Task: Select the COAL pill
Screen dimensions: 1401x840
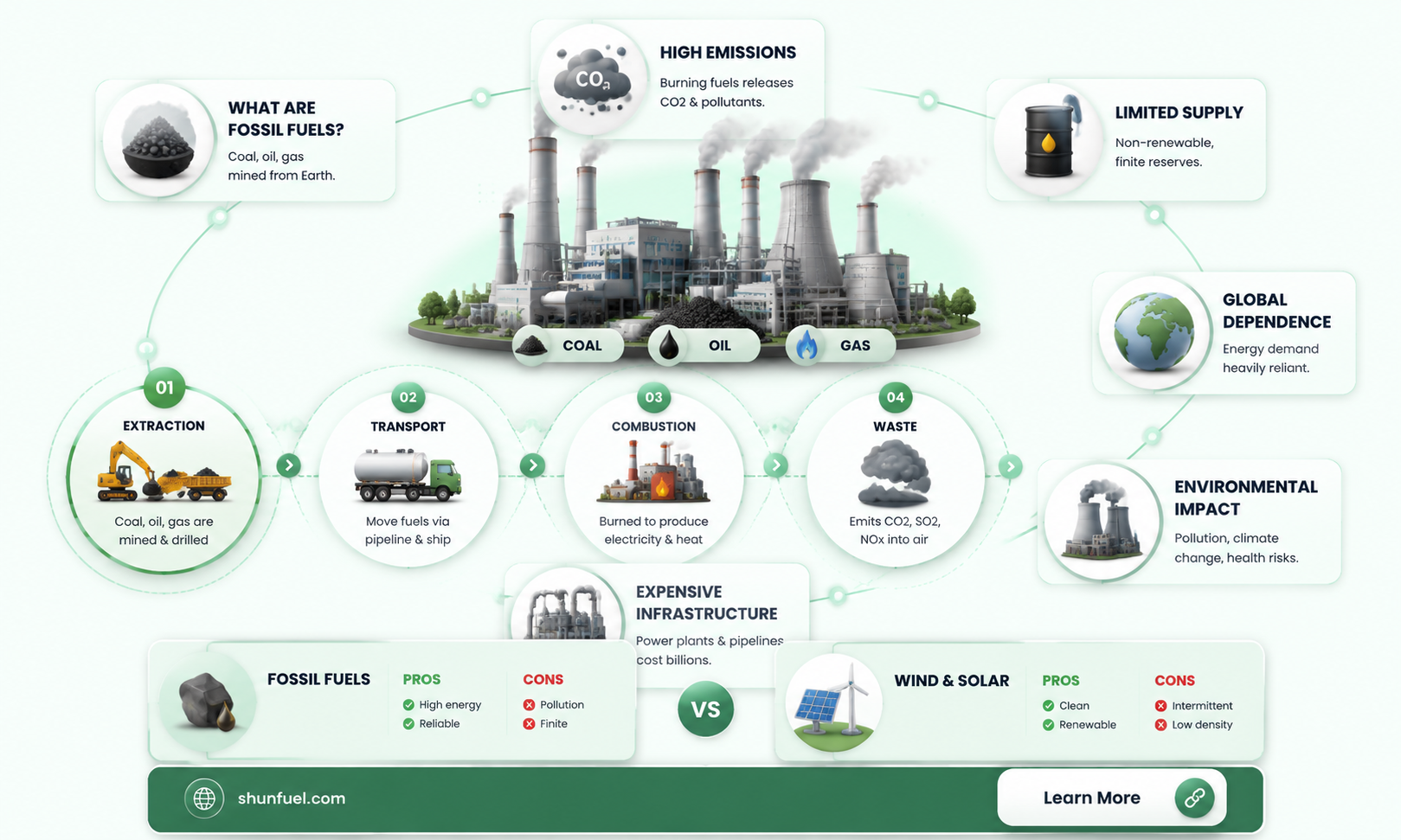Action: (568, 345)
